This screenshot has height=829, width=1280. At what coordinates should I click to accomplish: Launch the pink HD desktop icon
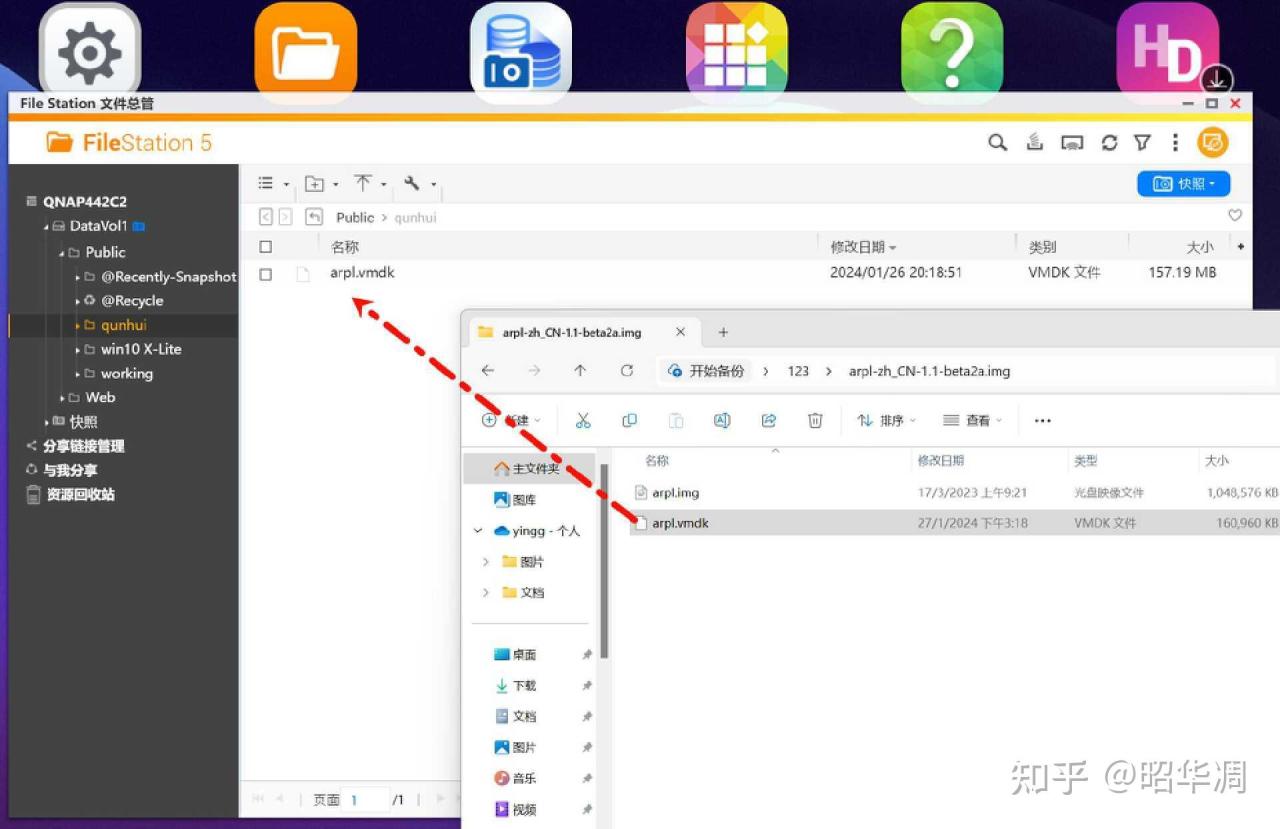coord(1168,50)
